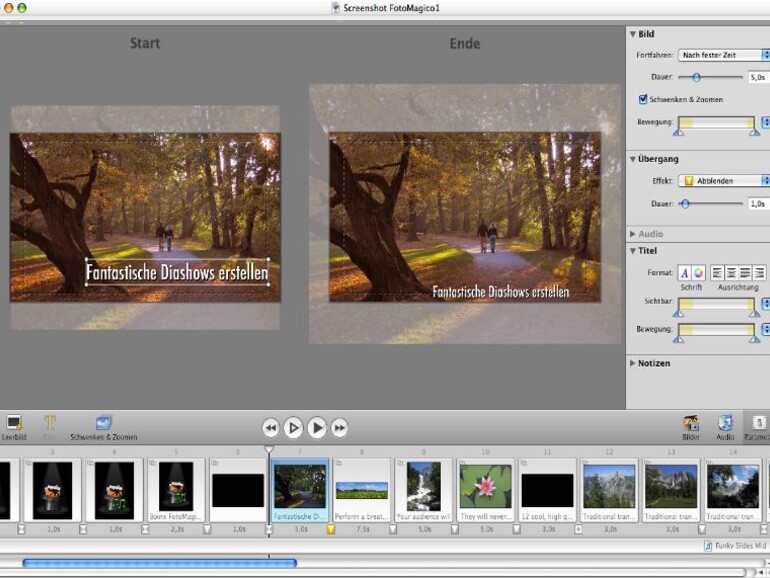Screen dimensions: 770x578
Task: Toggle the Schwenken & Zoomen checkbox
Action: 643,99
